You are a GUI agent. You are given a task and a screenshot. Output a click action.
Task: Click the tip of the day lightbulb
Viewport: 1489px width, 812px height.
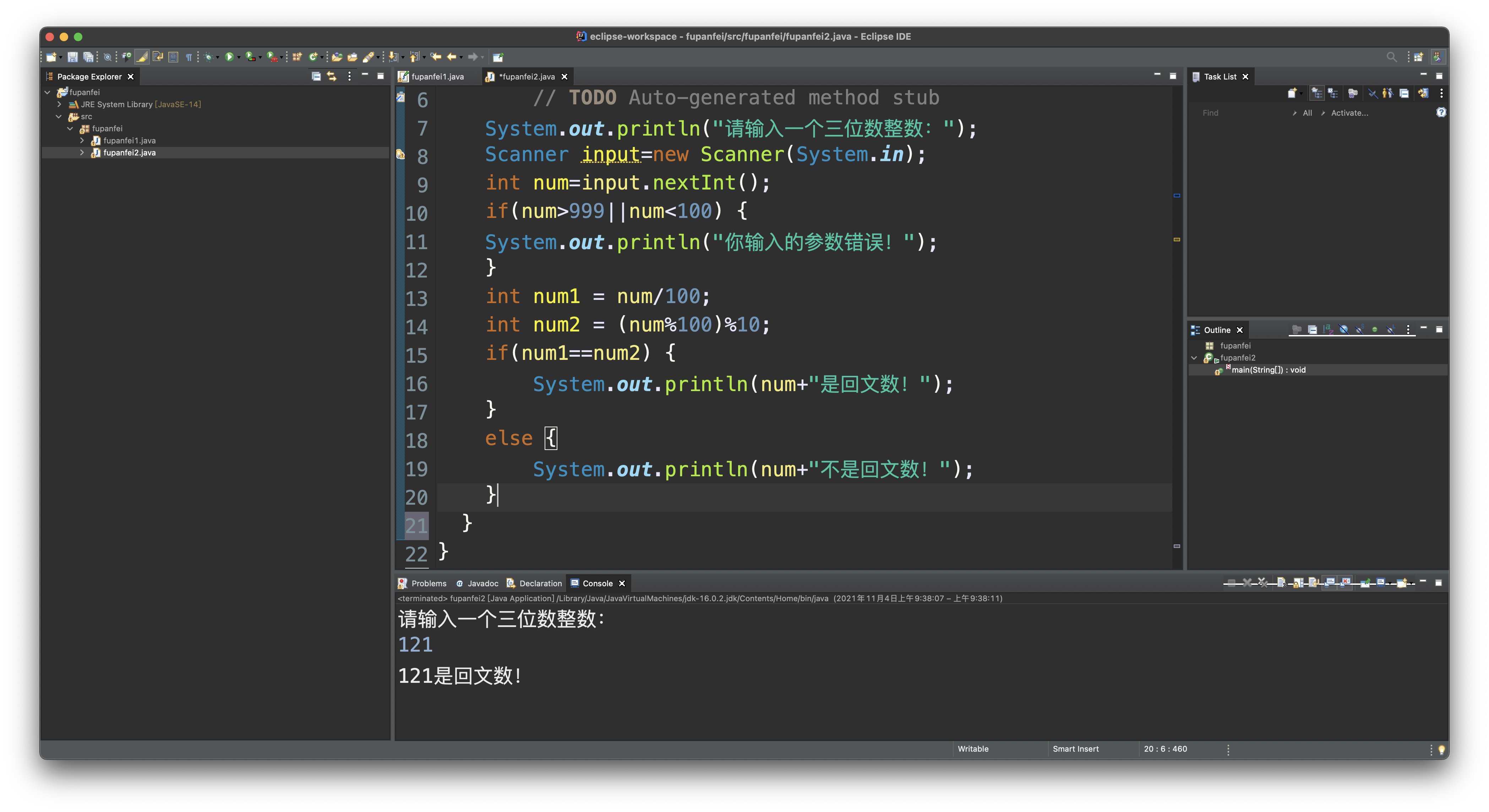[1441, 749]
